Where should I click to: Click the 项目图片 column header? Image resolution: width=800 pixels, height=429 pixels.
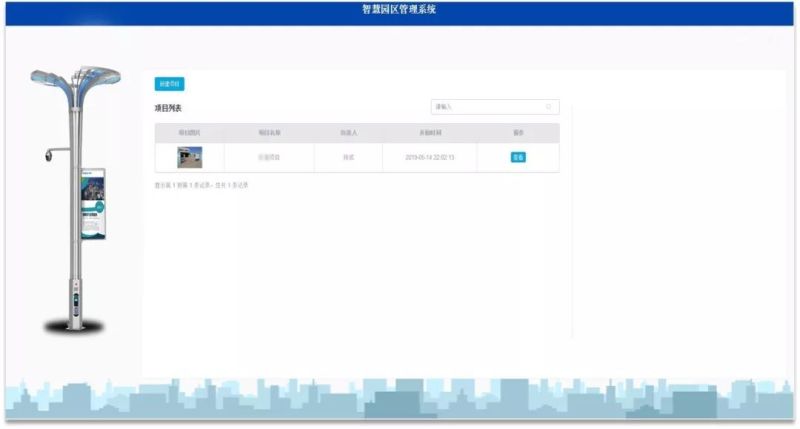[190, 132]
